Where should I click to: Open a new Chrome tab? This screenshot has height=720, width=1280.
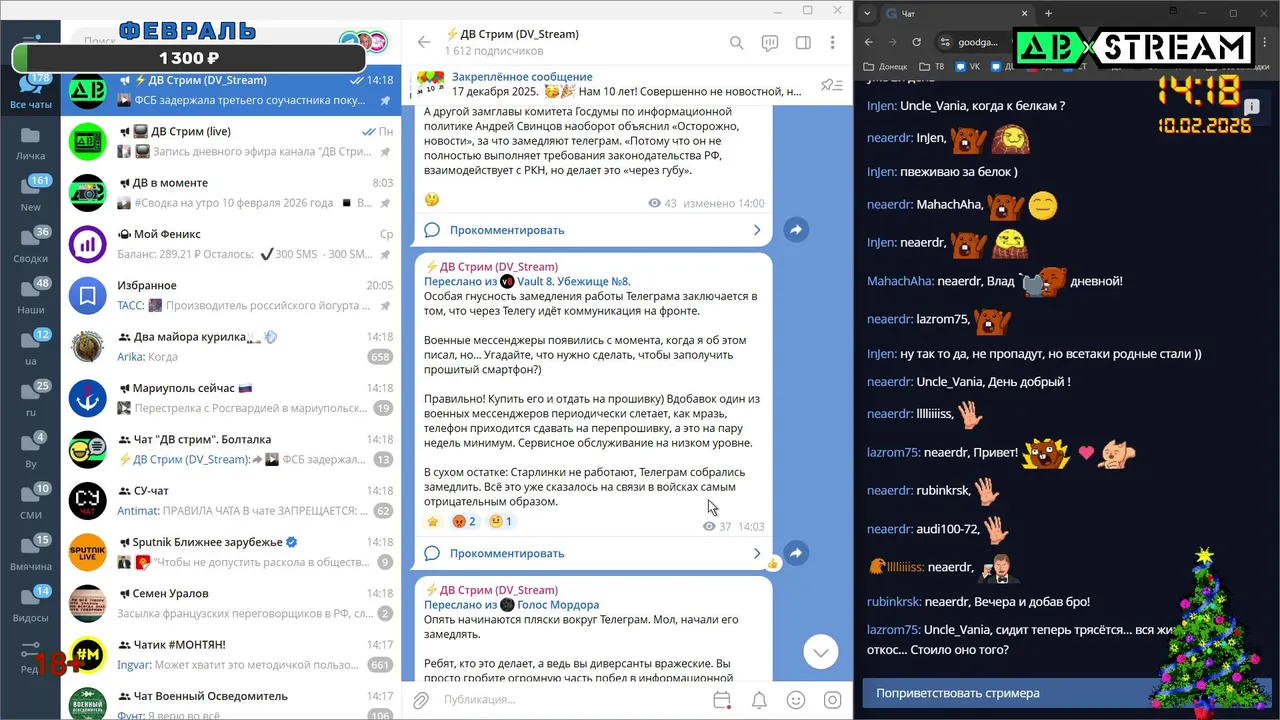(1048, 13)
